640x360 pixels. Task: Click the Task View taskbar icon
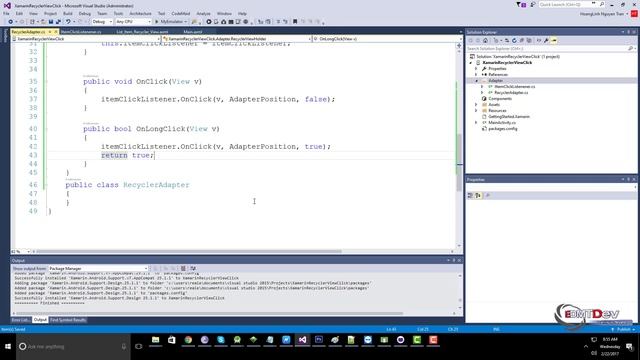coord(139,347)
